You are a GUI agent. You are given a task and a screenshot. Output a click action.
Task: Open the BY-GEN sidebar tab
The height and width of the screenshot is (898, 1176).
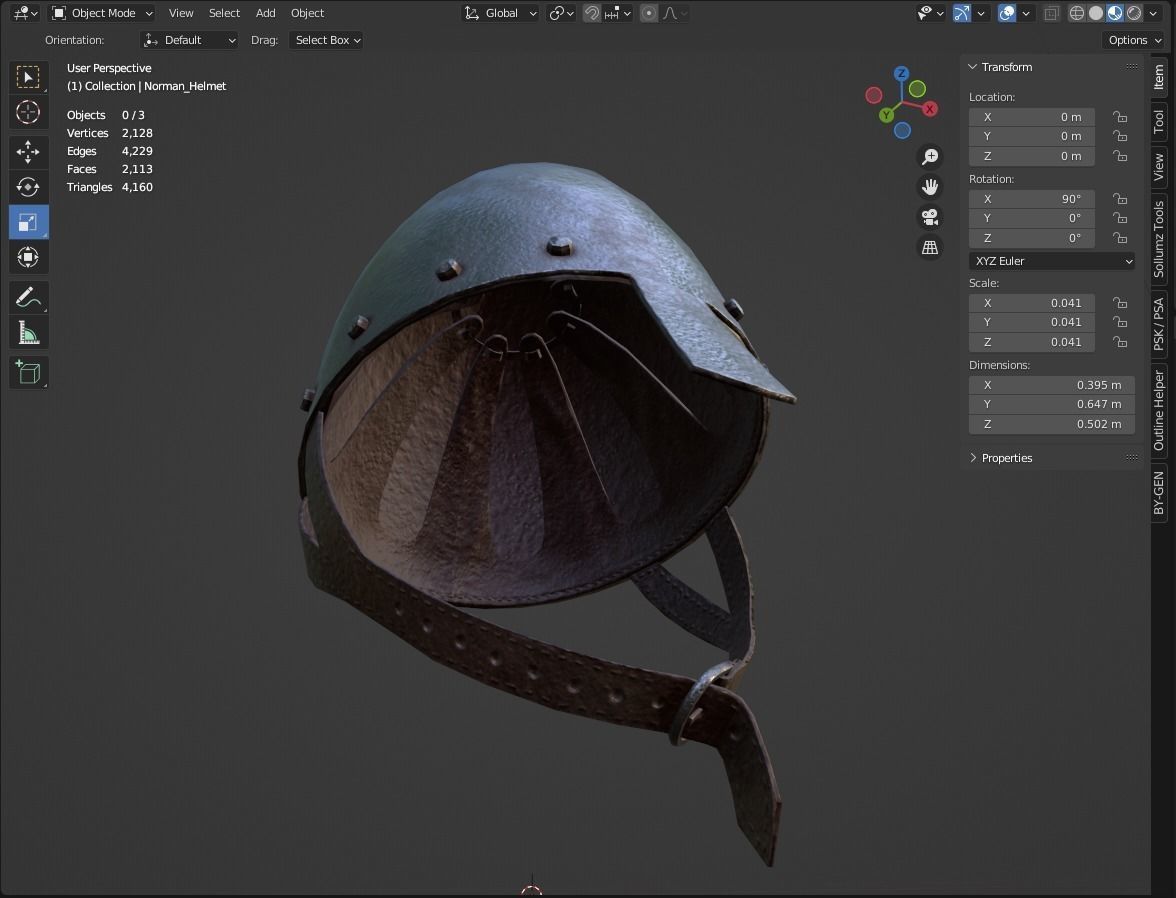[1159, 493]
